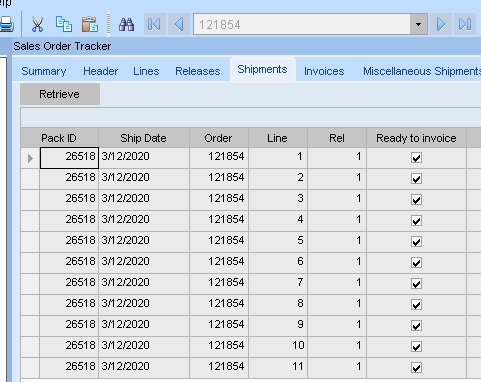The height and width of the screenshot is (382, 481).
Task: Click Pack ID 26518 in line 6 row
Action: coord(69,263)
